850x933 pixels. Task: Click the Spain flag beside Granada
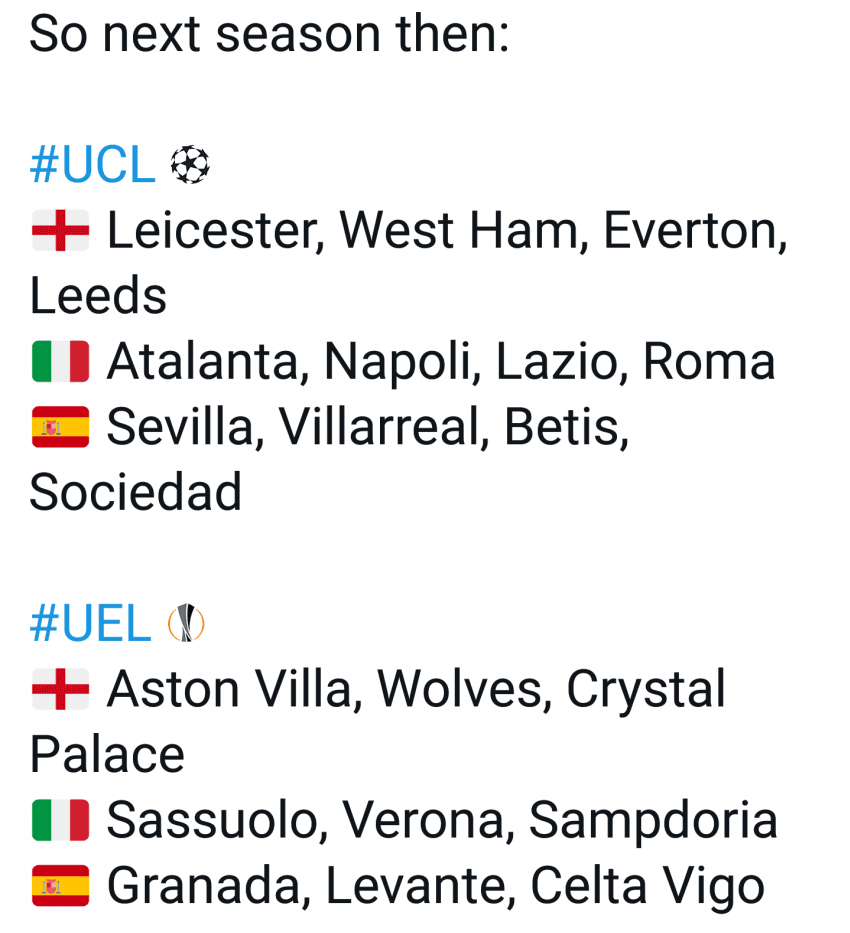pos(61,885)
